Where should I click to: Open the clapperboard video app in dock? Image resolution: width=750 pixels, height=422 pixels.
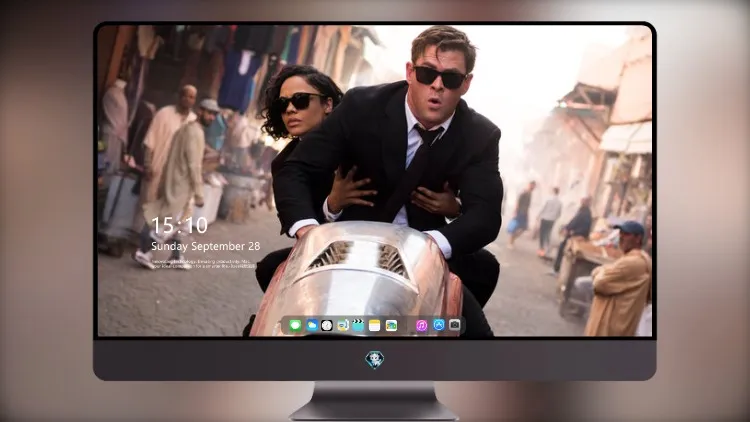point(358,326)
